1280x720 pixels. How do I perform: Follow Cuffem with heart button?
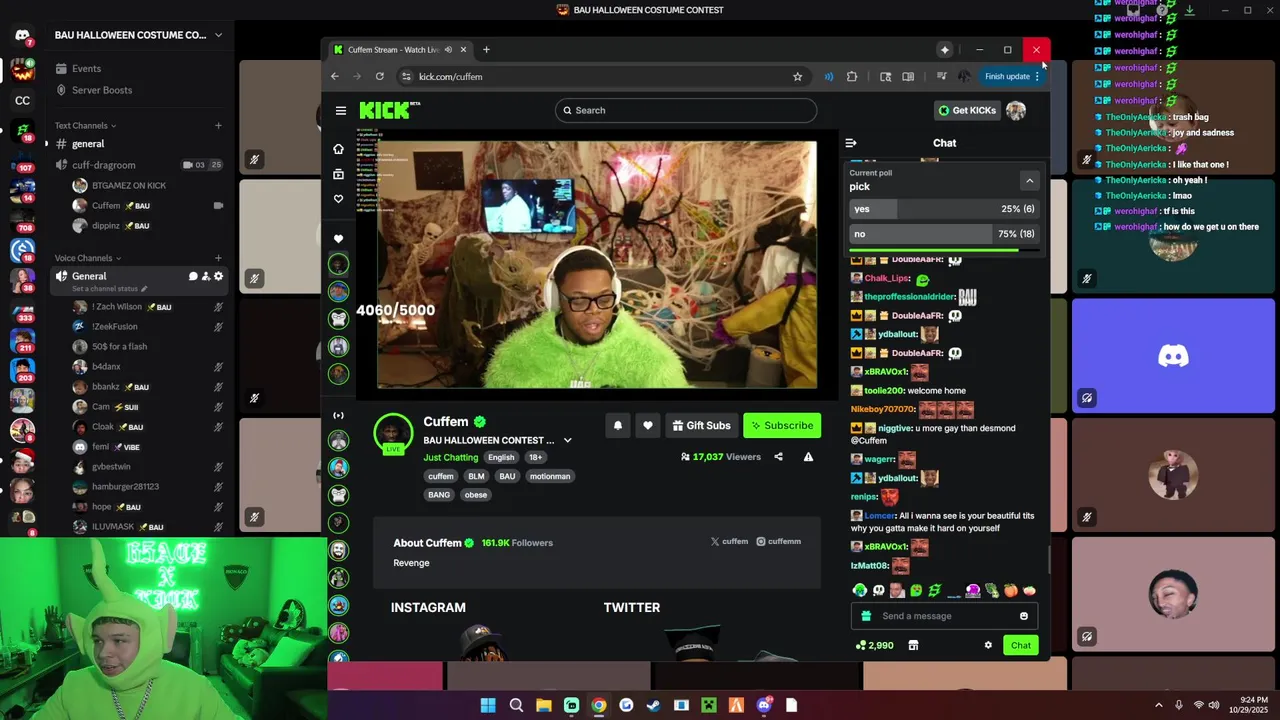click(648, 425)
